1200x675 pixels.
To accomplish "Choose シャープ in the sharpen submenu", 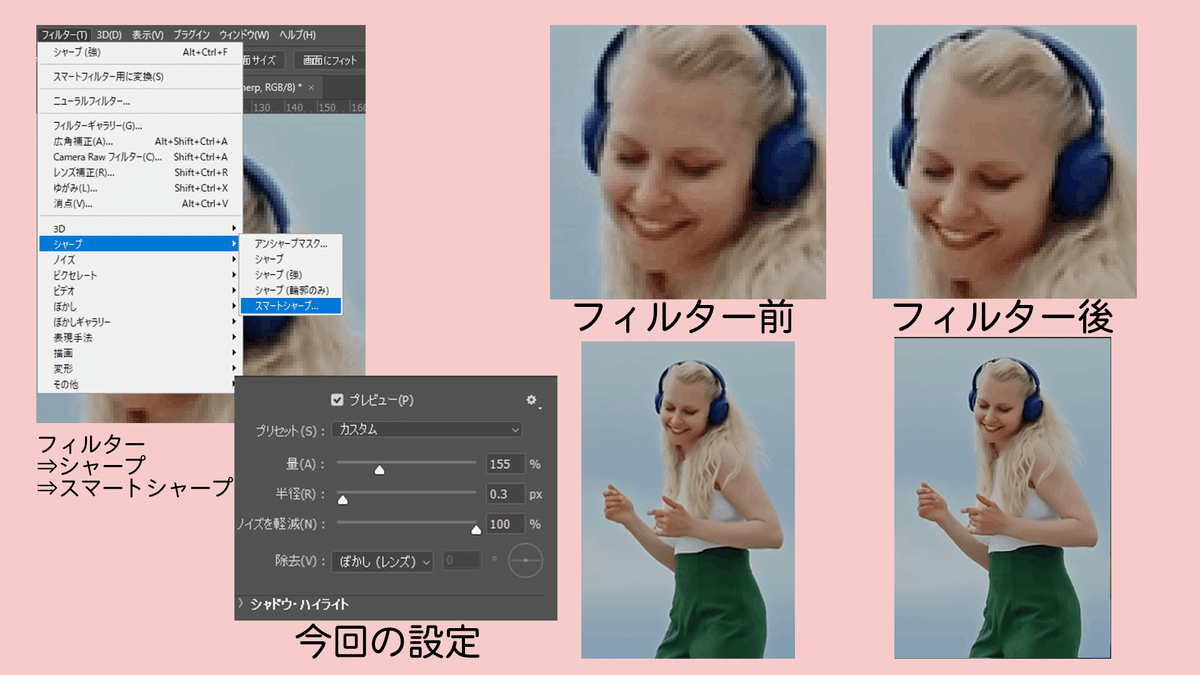I will (291, 258).
